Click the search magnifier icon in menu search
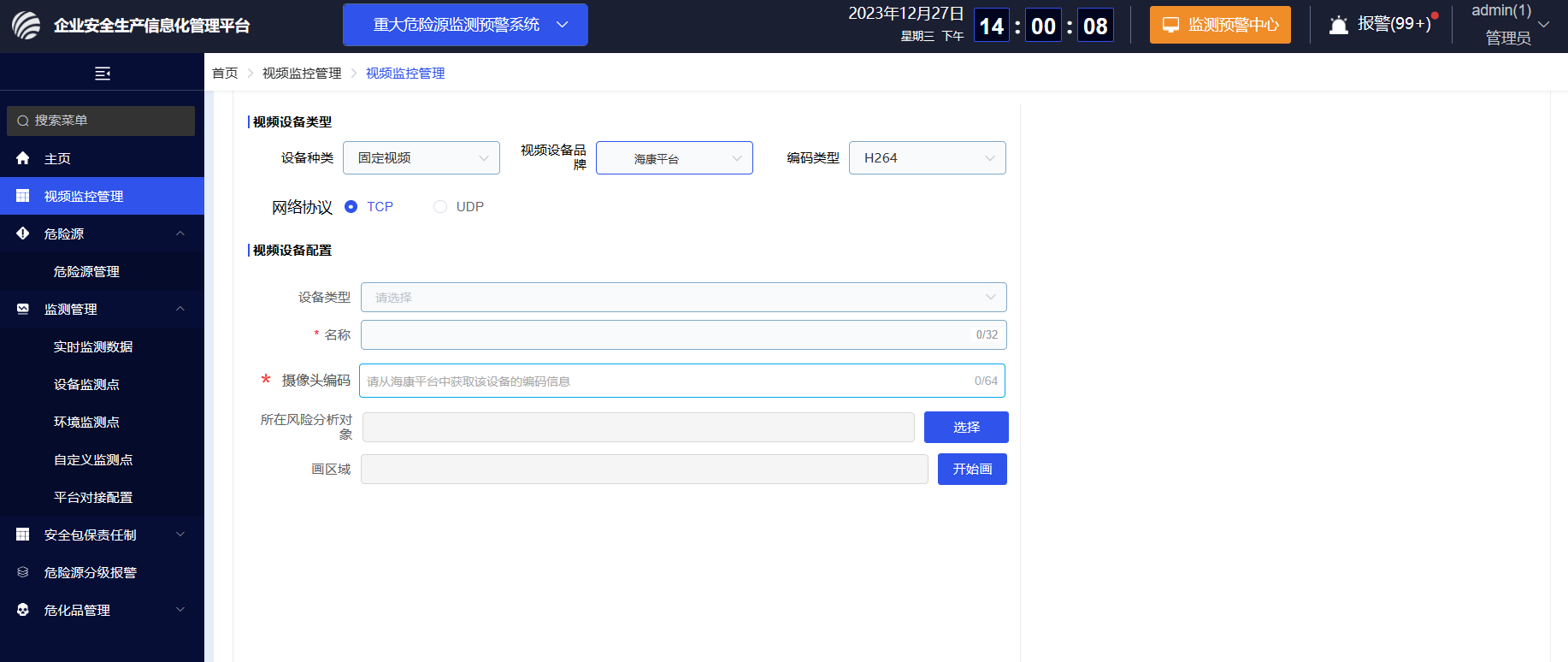 [23, 121]
